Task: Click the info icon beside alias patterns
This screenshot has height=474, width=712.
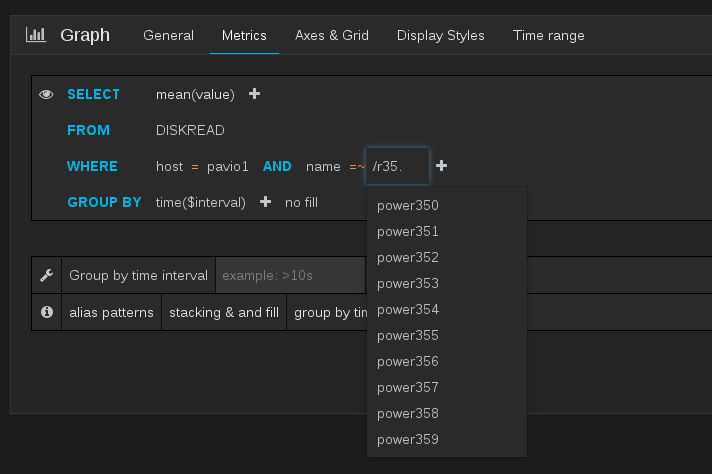Action: click(x=46, y=312)
